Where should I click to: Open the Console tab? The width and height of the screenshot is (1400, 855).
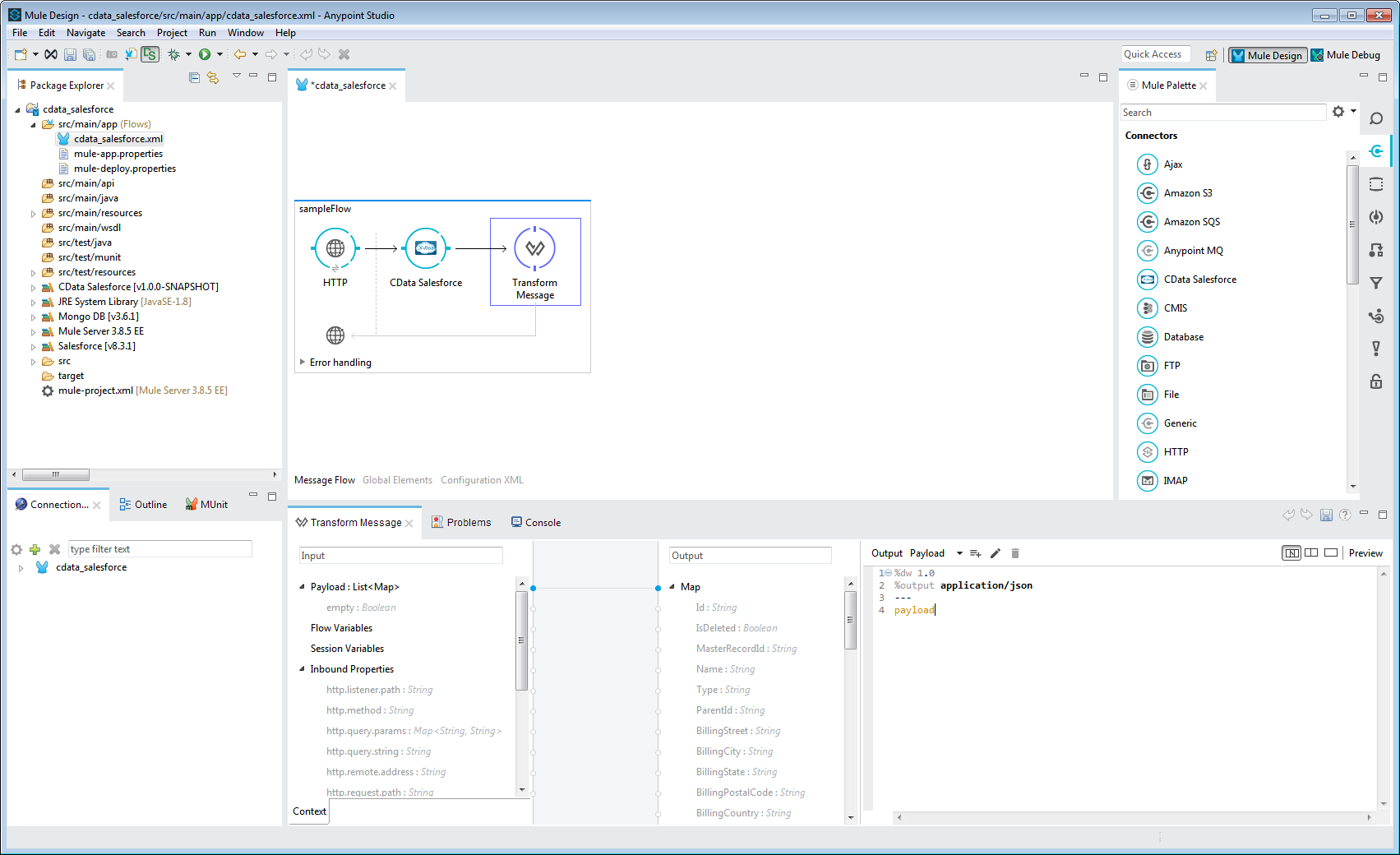pos(536,523)
